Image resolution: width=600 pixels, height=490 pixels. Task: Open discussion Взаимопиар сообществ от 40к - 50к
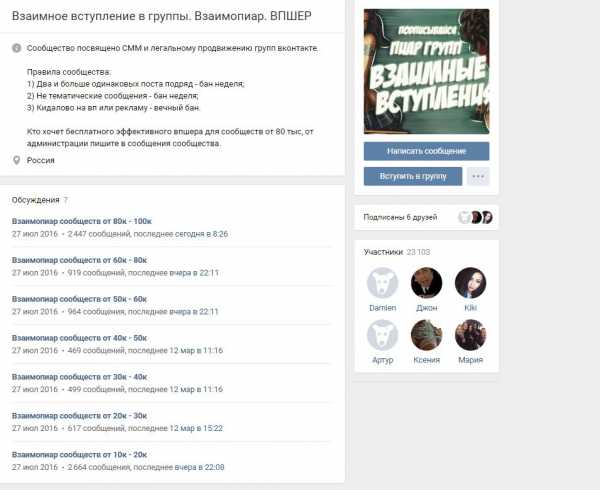[79, 338]
